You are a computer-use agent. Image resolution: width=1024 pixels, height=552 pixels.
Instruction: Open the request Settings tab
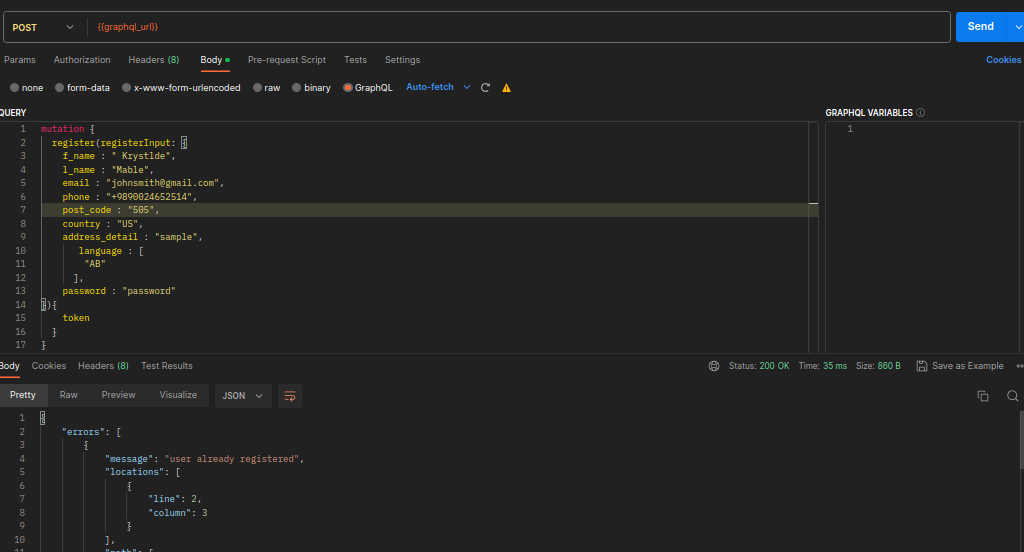pos(402,59)
